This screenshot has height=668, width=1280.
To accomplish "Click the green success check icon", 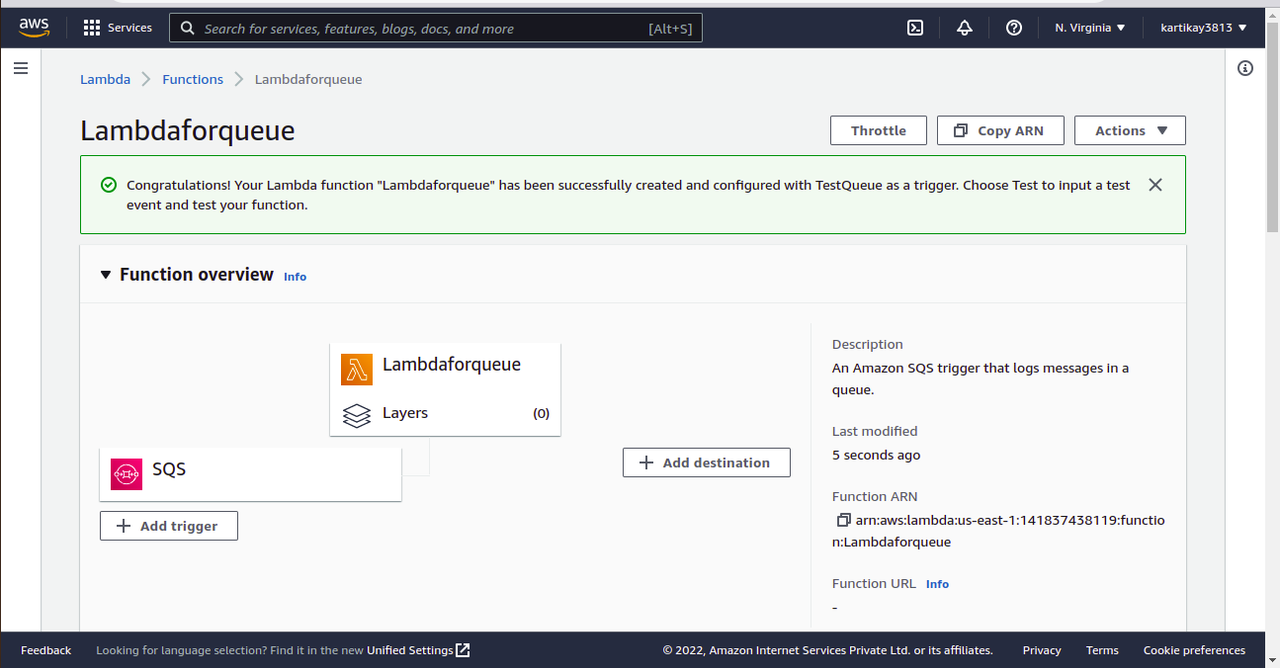I will pyautogui.click(x=109, y=185).
